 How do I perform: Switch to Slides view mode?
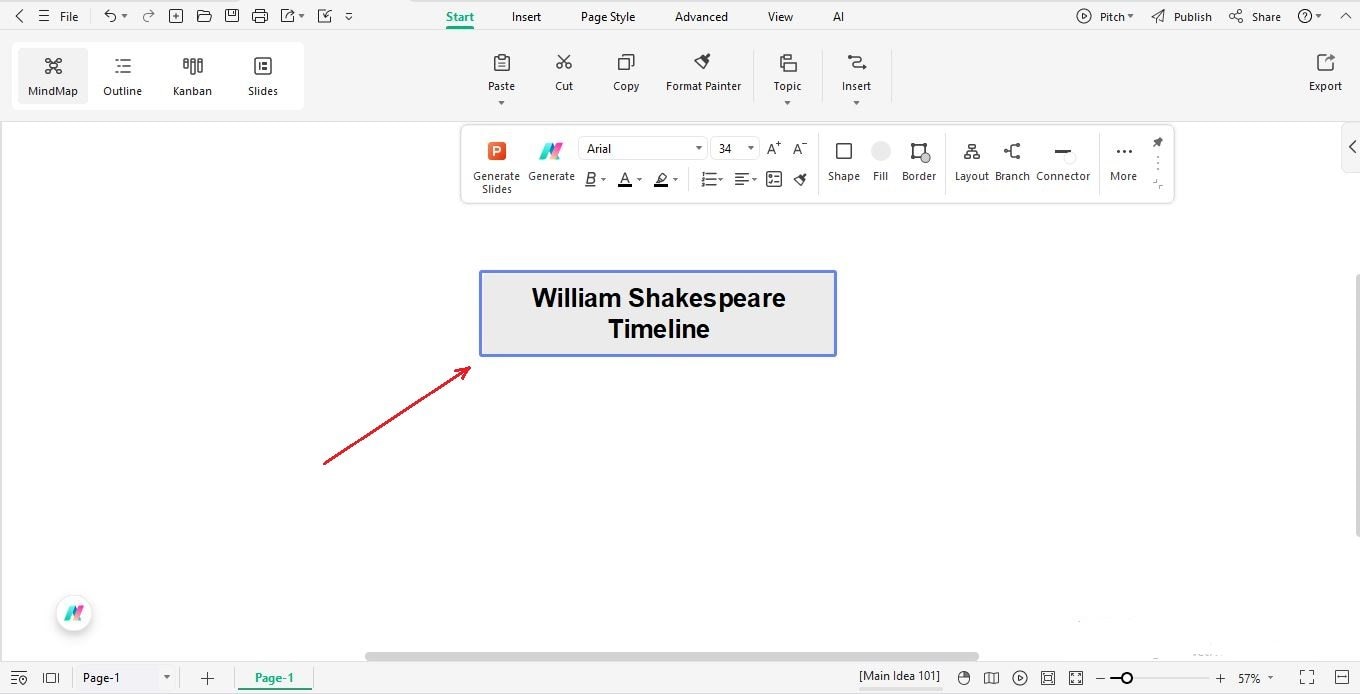tap(263, 76)
